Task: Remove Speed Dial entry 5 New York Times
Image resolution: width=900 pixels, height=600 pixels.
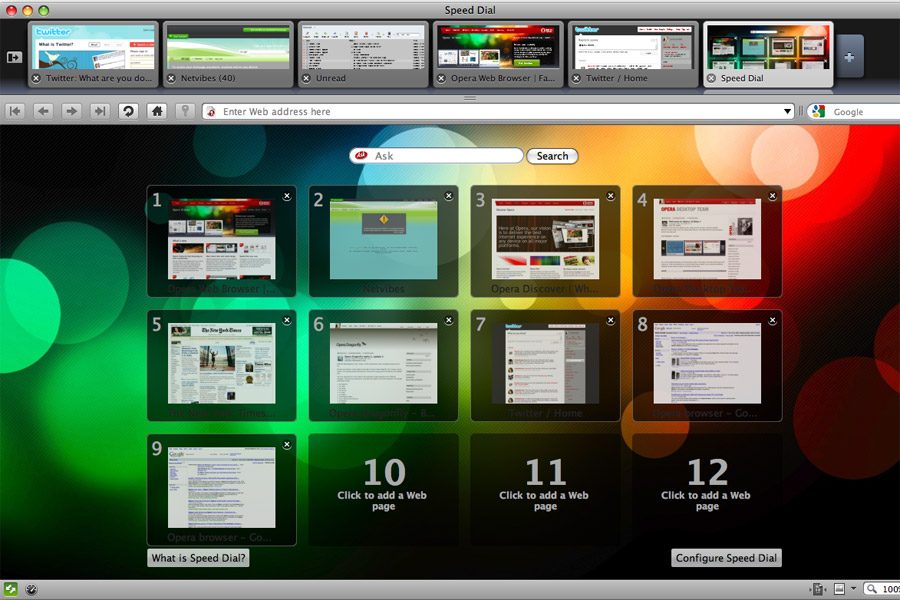Action: [287, 320]
